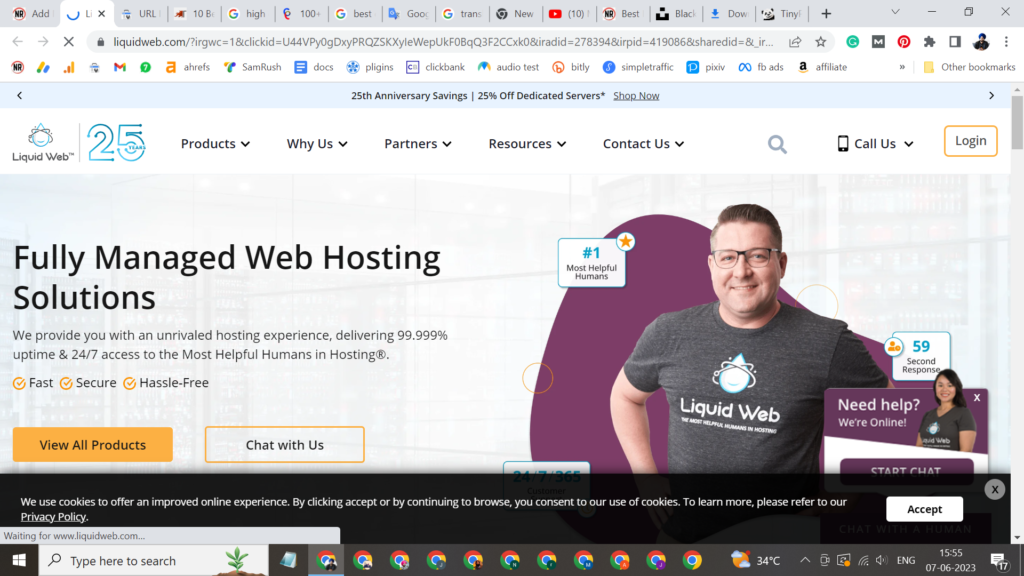1024x576 pixels.
Task: Click the site search magnifier icon
Action: tap(777, 144)
